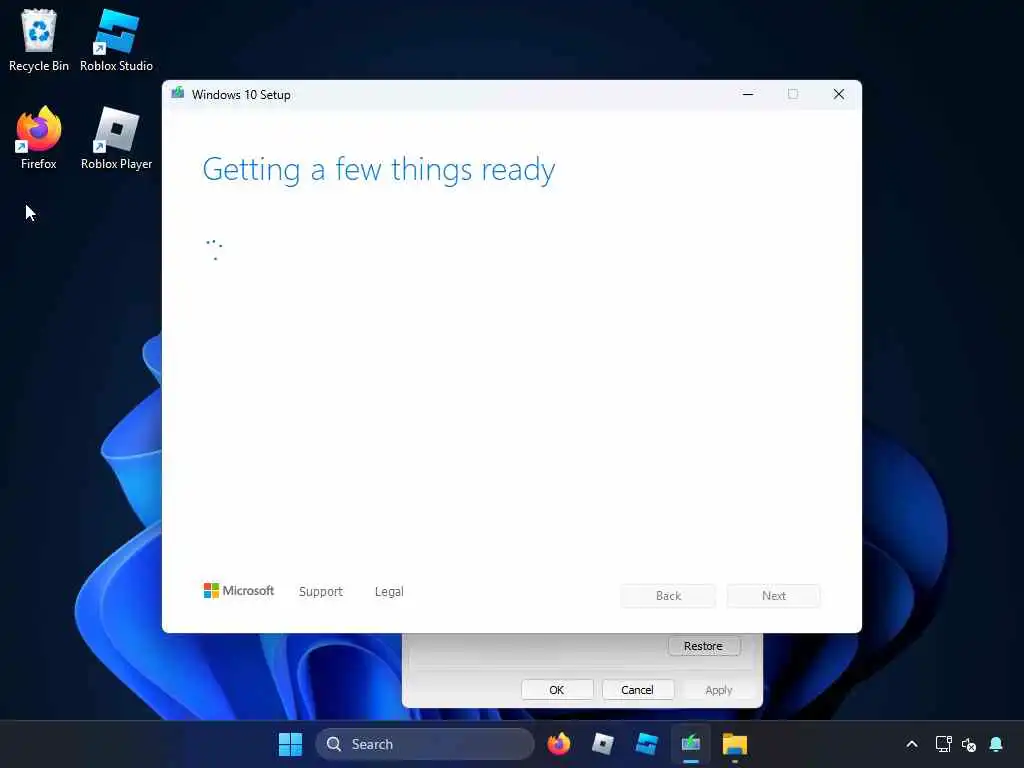Click the 'Getting a few things ready' heading
Image resolution: width=1024 pixels, height=768 pixels.
click(379, 170)
